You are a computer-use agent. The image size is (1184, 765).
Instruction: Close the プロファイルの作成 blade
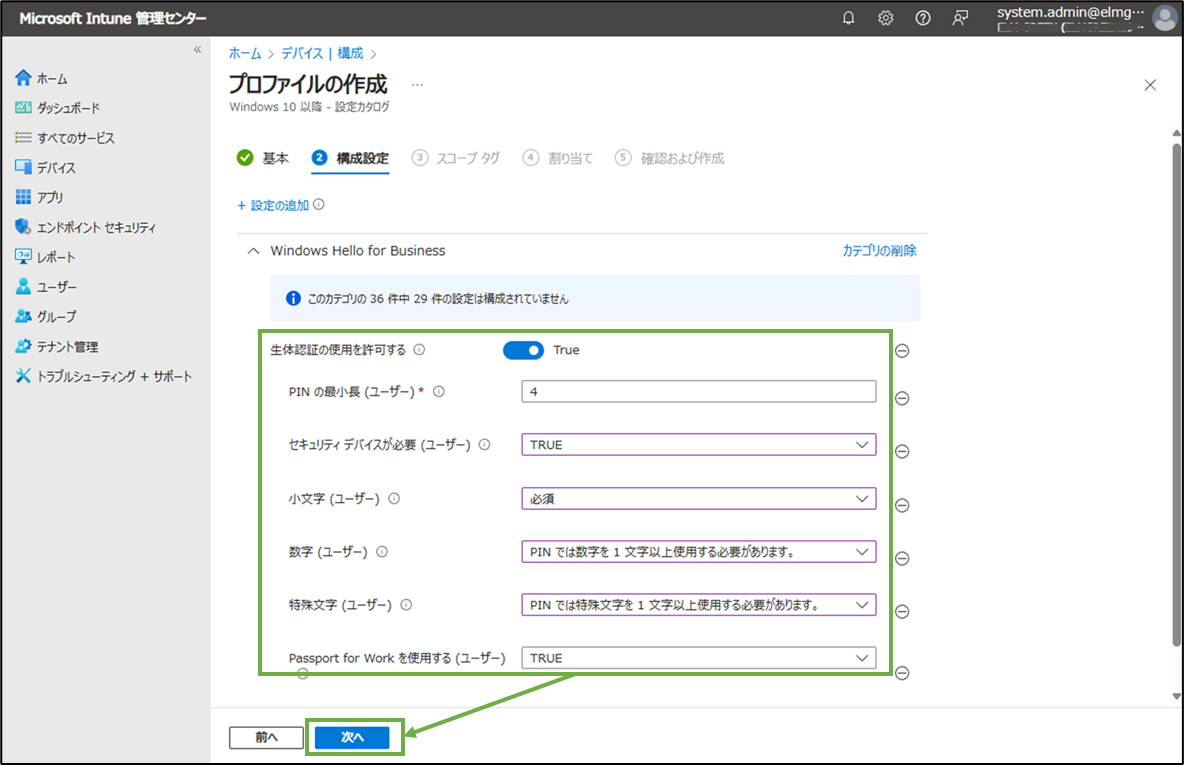tap(1150, 85)
